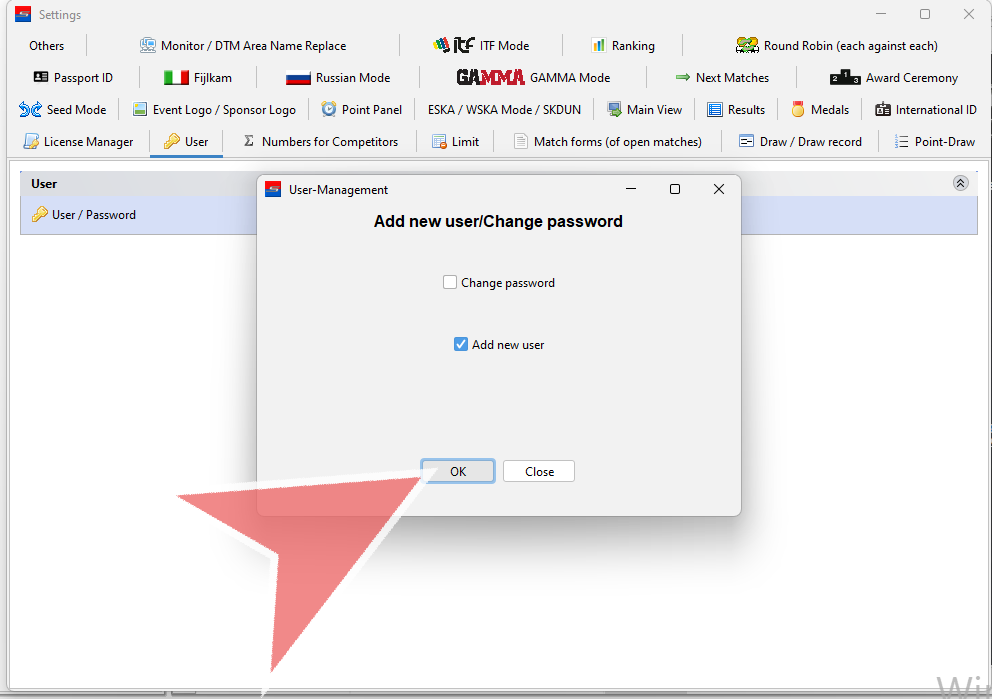
Task: Confirm with the OK button
Action: (458, 471)
